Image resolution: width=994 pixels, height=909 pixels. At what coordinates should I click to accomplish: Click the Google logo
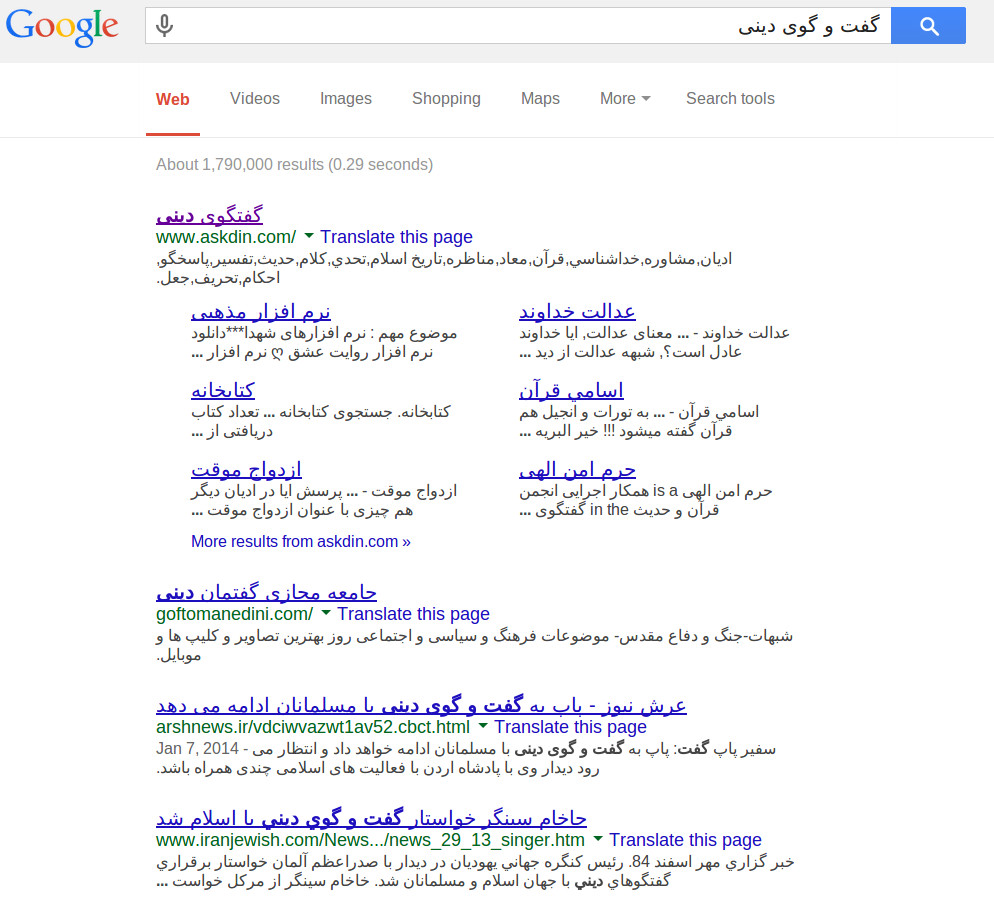61,27
